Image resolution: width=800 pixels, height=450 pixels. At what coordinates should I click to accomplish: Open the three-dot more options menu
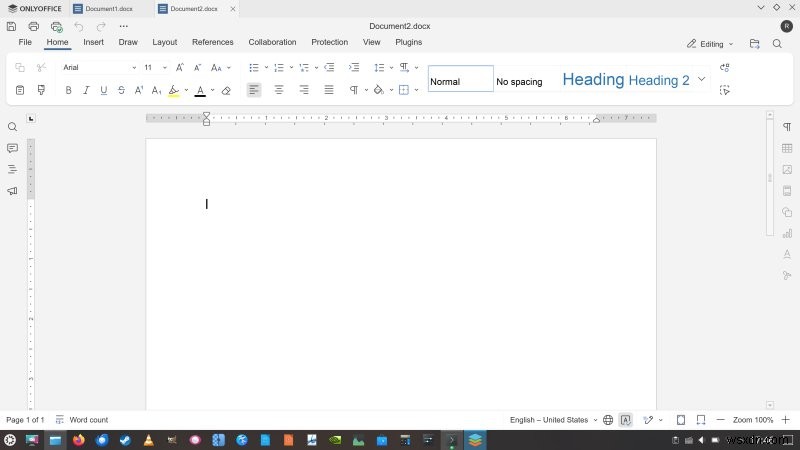click(123, 27)
